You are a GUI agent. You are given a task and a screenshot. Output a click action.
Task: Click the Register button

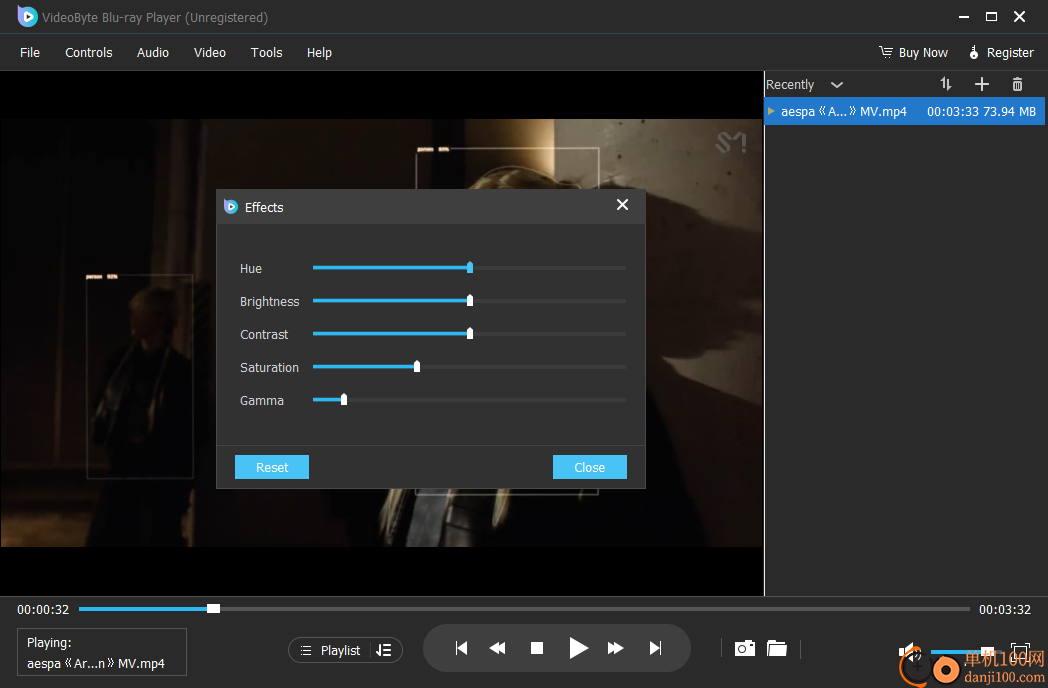coord(1001,52)
